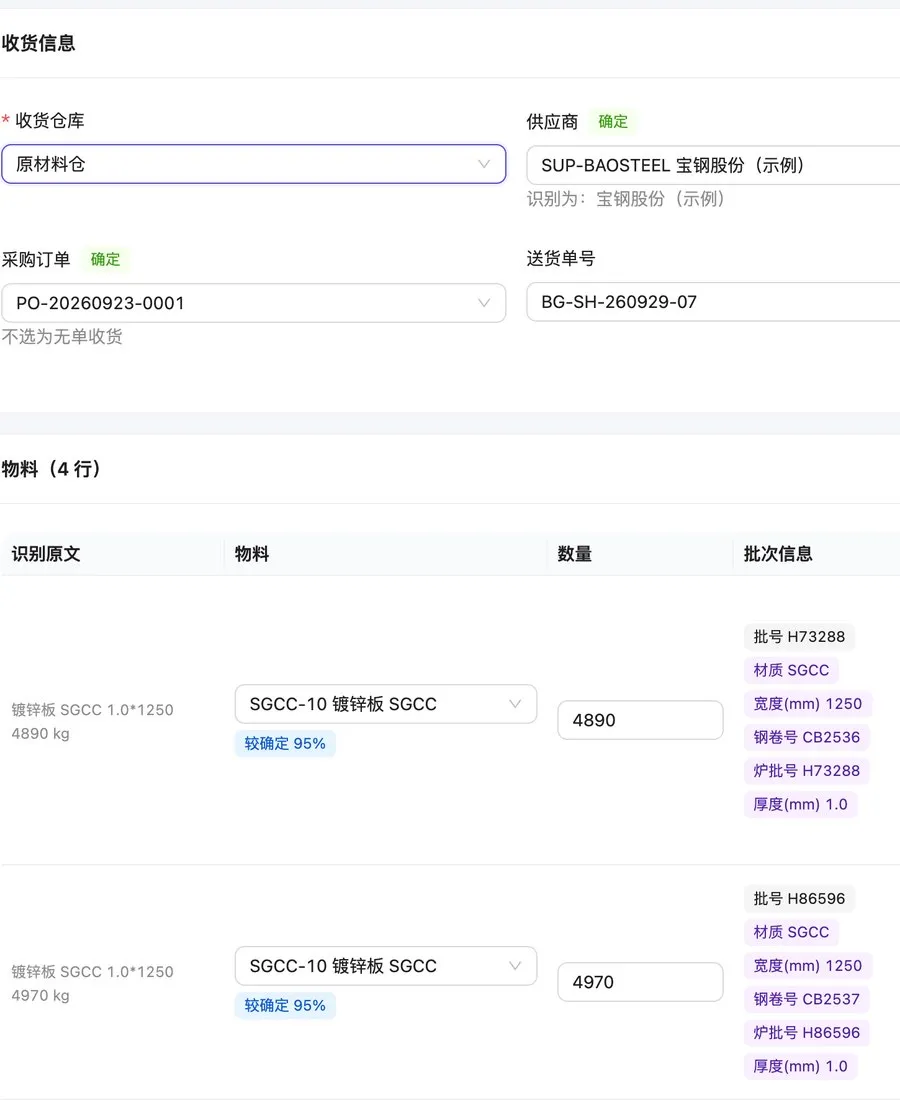Click the 收货信息 section heading
The image size is (900, 1105).
(38, 43)
